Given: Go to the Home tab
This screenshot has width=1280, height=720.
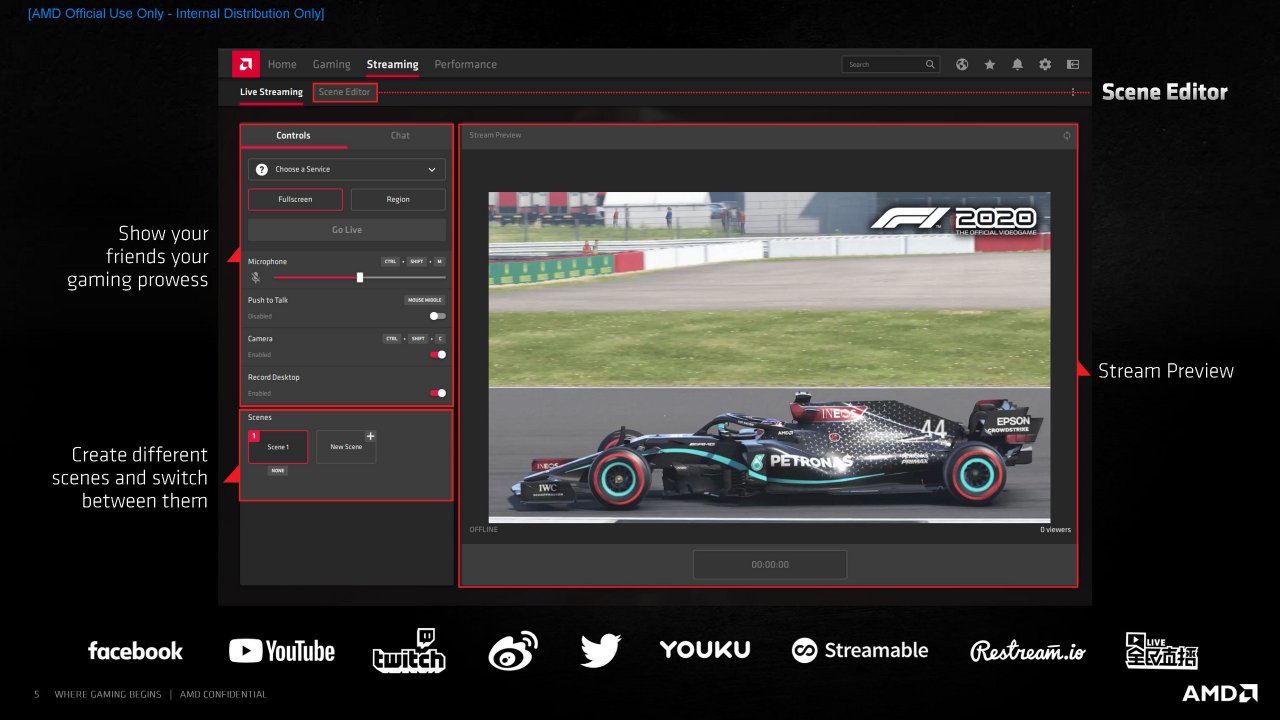Looking at the screenshot, I should [282, 64].
